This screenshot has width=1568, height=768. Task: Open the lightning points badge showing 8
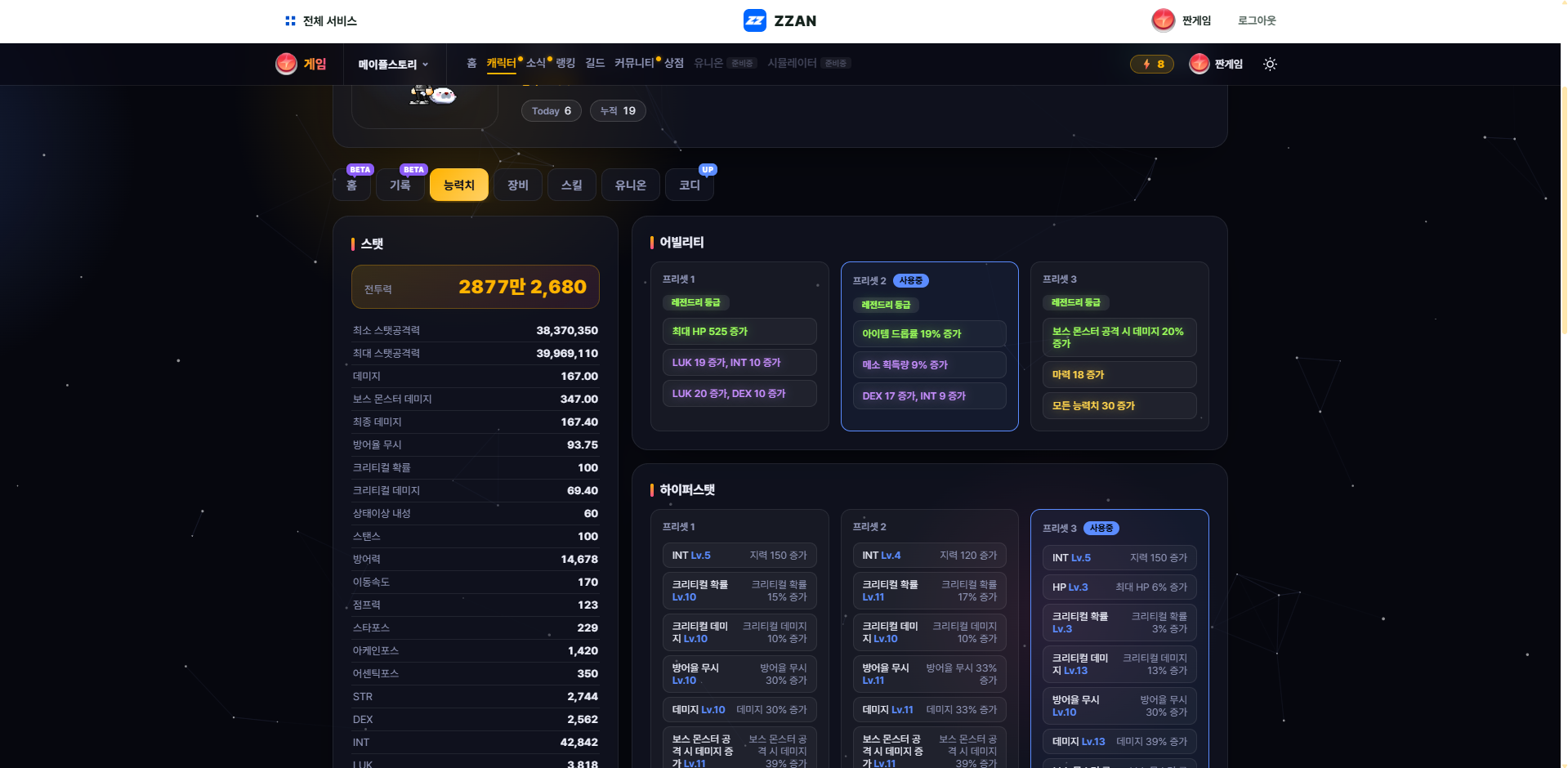point(1151,64)
